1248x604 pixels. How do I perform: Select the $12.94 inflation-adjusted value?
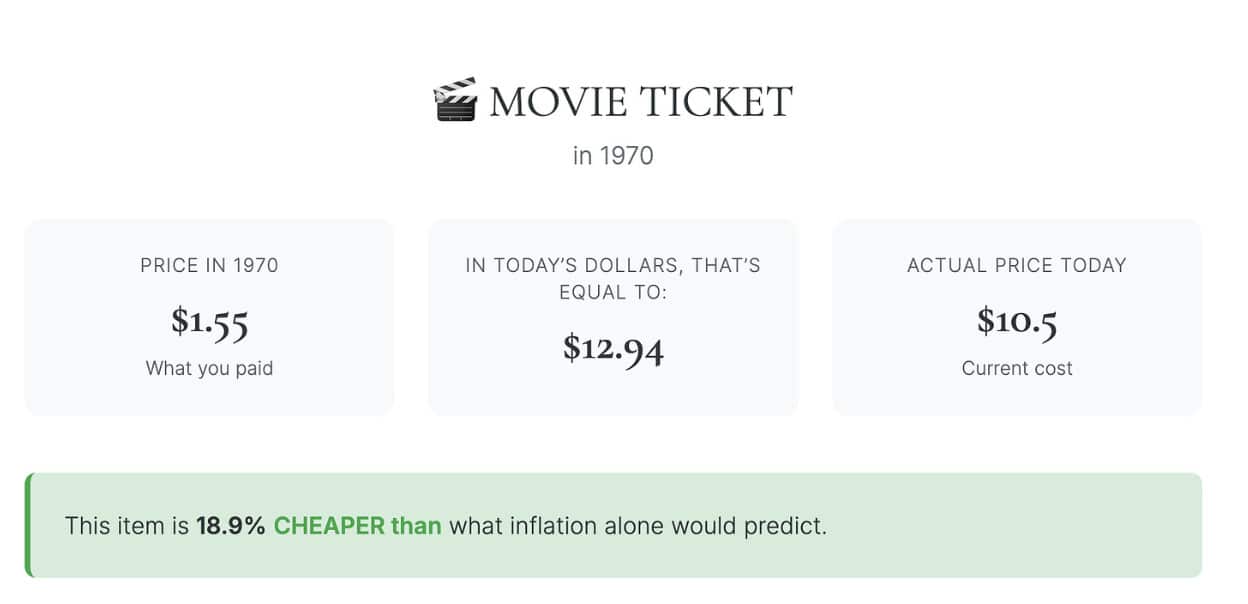613,347
